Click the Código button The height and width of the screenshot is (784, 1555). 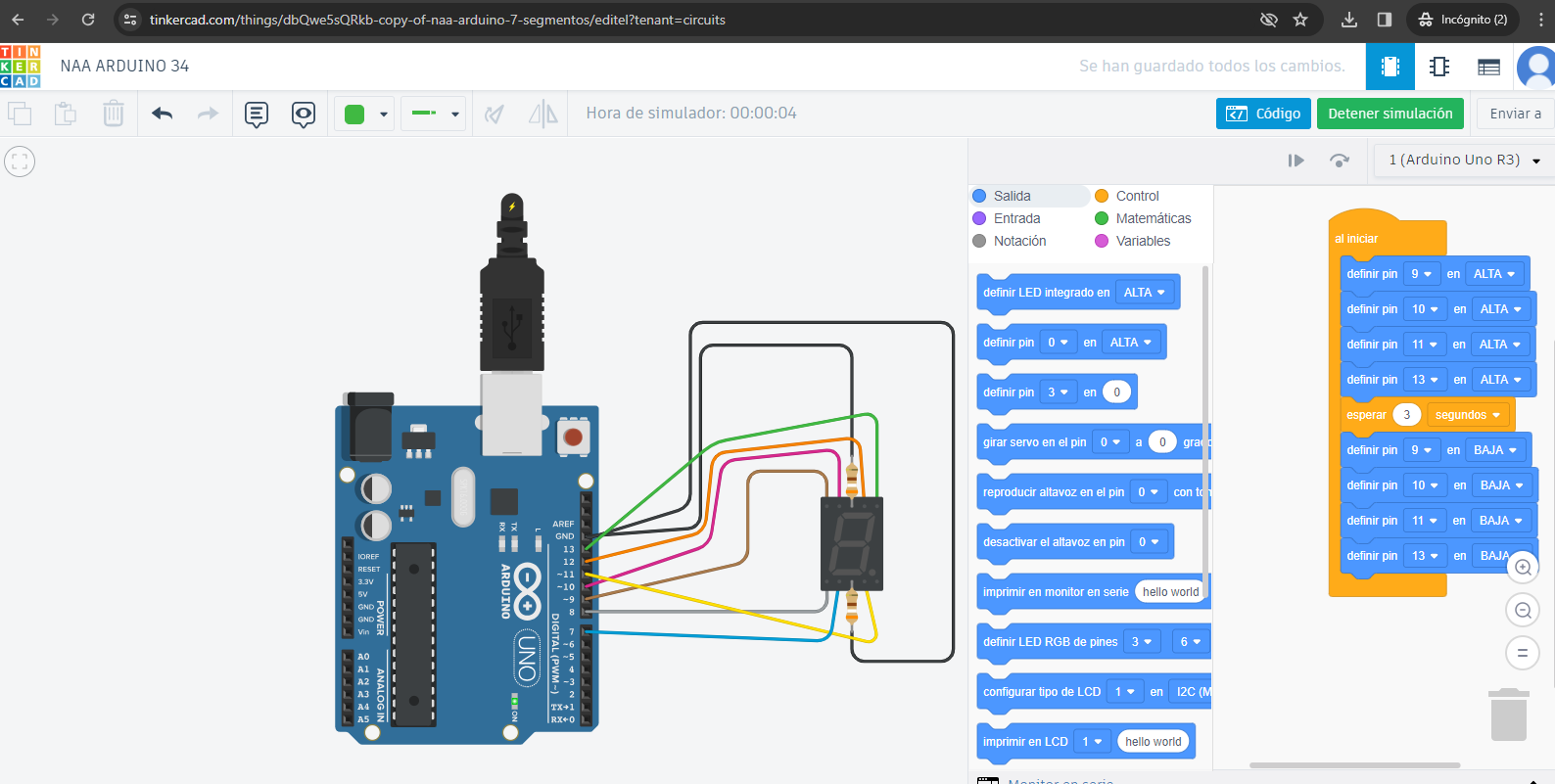coord(1263,114)
